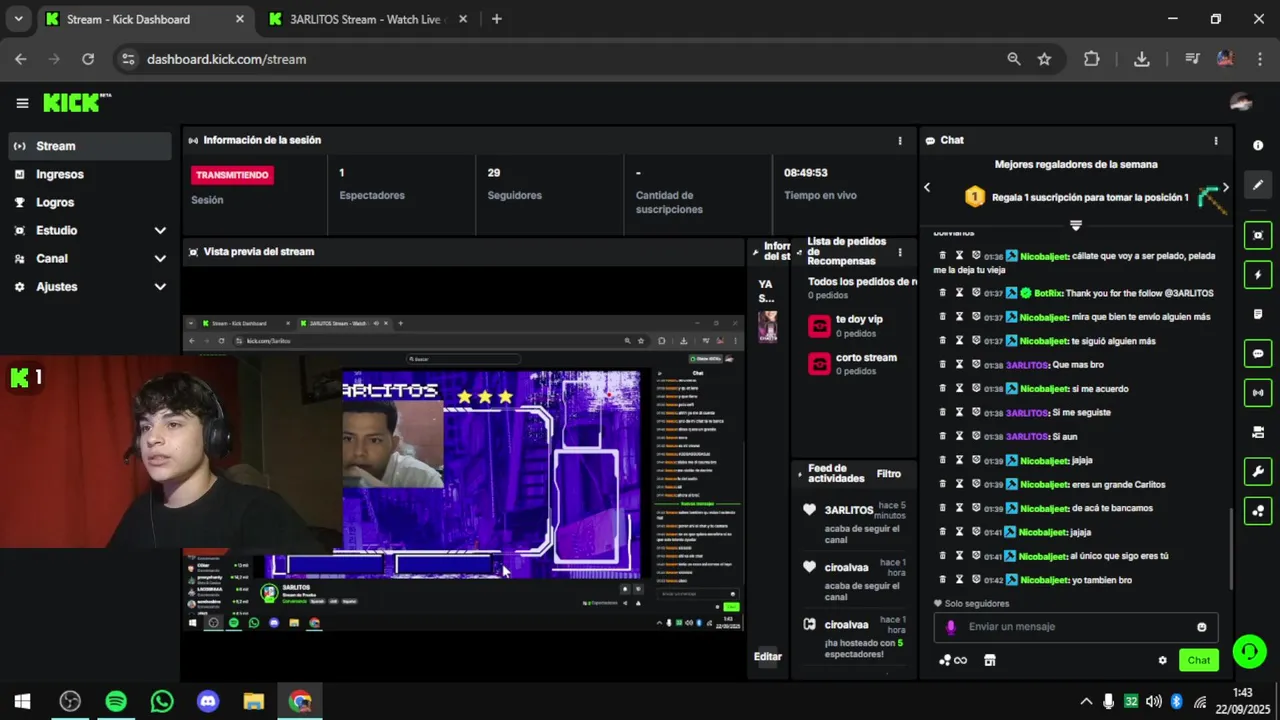Click the camera recorder icon in right sidebar

1258,432
